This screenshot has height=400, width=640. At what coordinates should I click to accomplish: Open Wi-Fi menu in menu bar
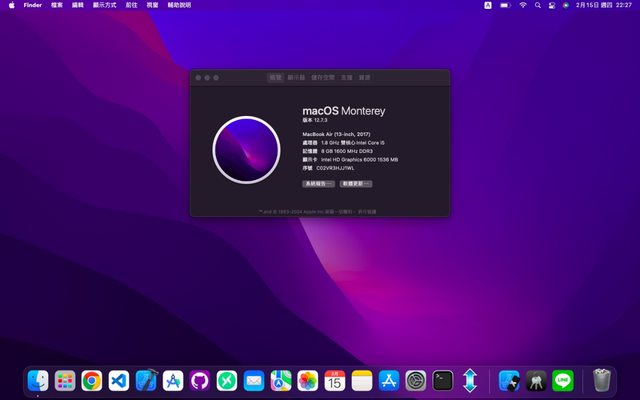point(523,5)
